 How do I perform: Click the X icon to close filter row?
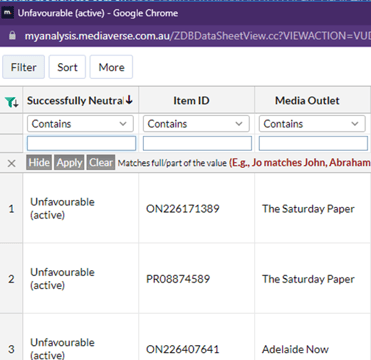(11, 163)
